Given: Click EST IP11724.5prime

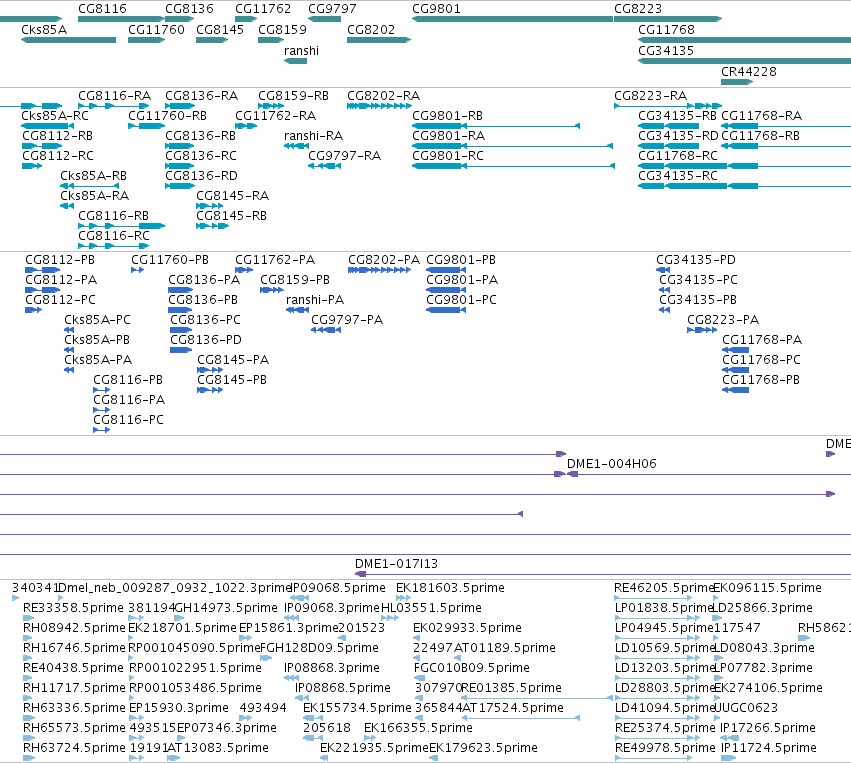Looking at the screenshot, I should click(x=768, y=748).
